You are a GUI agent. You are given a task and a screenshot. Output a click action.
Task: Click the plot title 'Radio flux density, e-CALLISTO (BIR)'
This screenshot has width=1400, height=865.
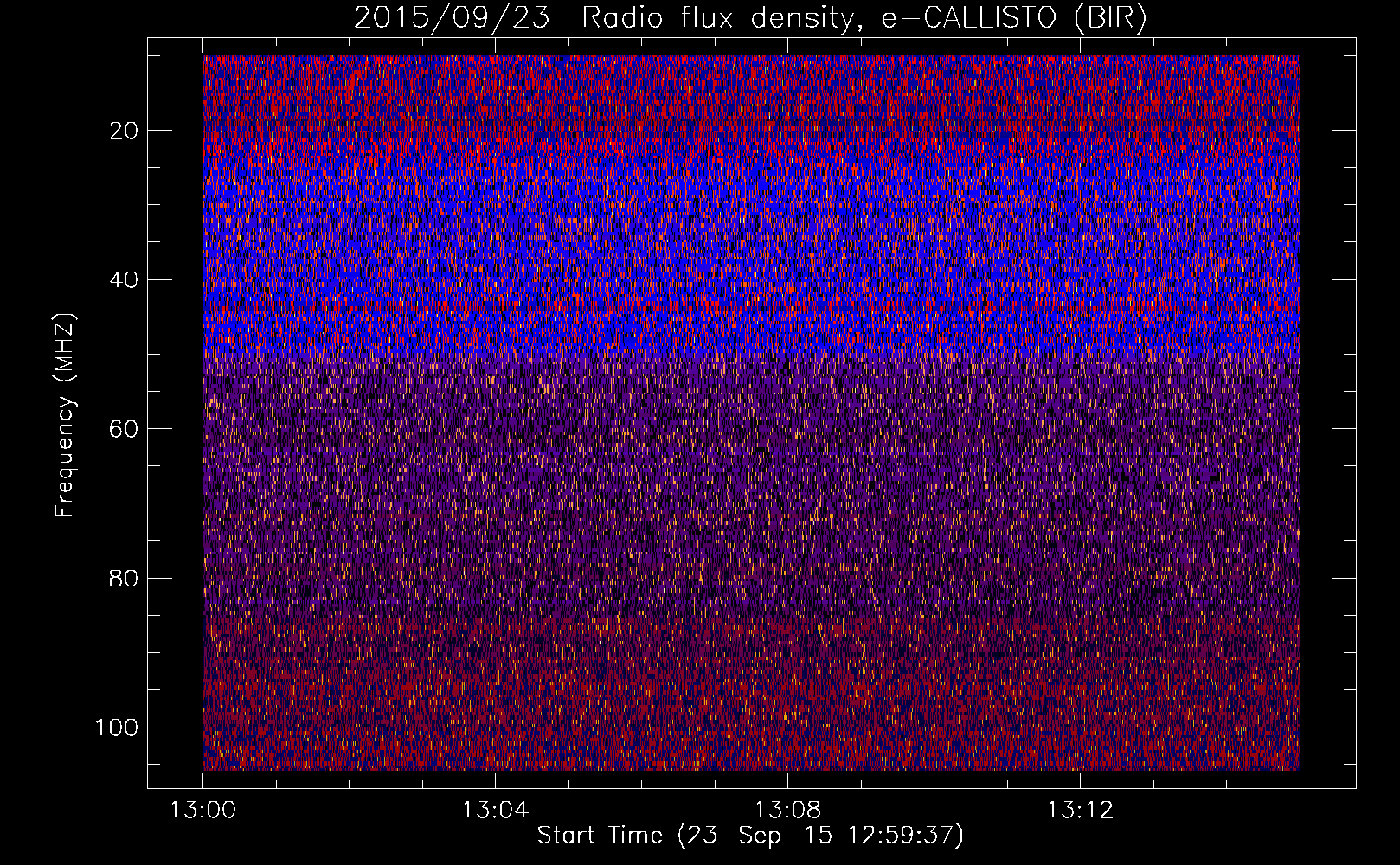864,18
